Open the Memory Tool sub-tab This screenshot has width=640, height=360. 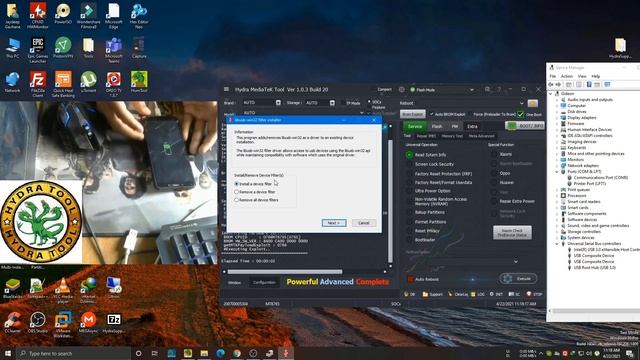coord(452,136)
